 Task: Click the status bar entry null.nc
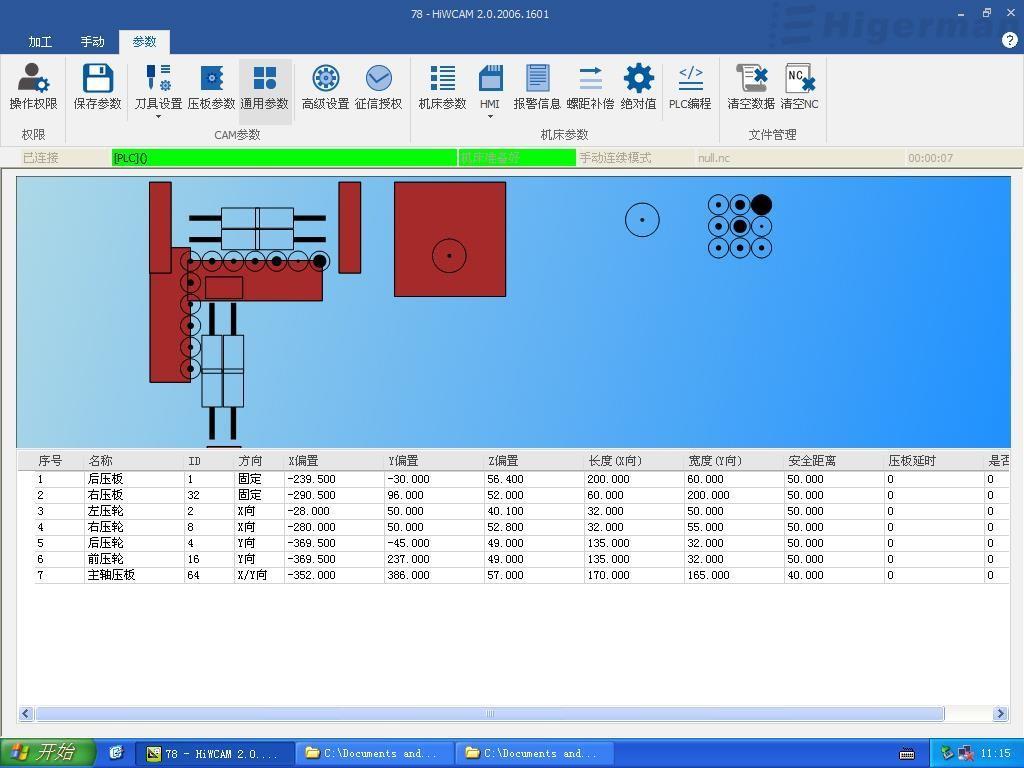pyautogui.click(x=714, y=158)
